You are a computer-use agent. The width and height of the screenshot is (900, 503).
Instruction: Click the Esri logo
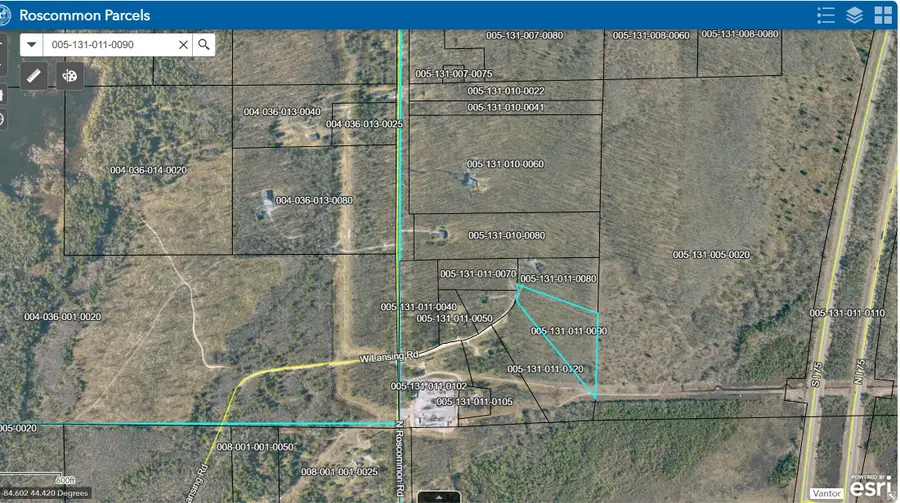coord(871,486)
